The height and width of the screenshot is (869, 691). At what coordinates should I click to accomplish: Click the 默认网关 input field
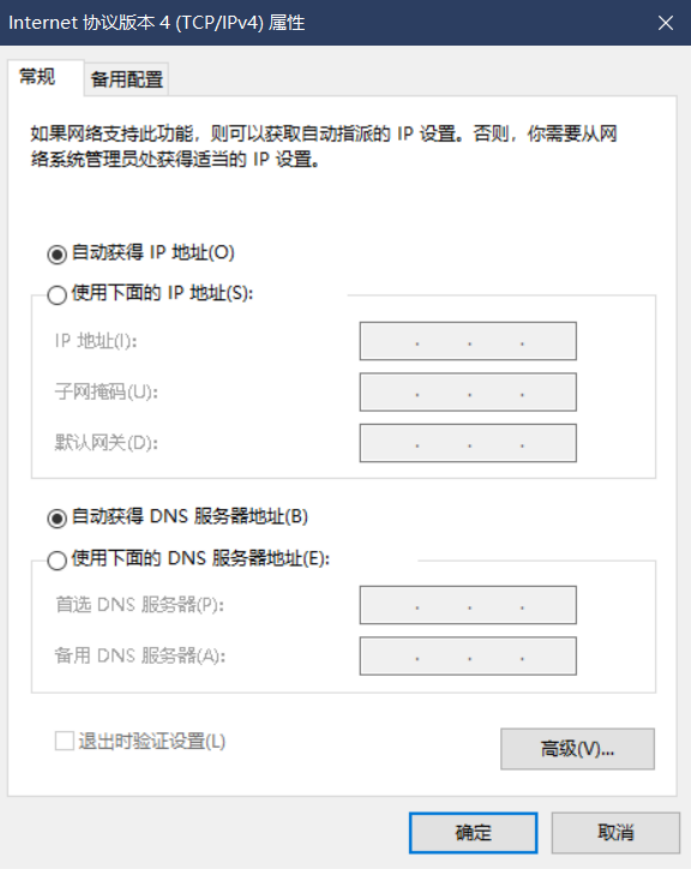(467, 442)
